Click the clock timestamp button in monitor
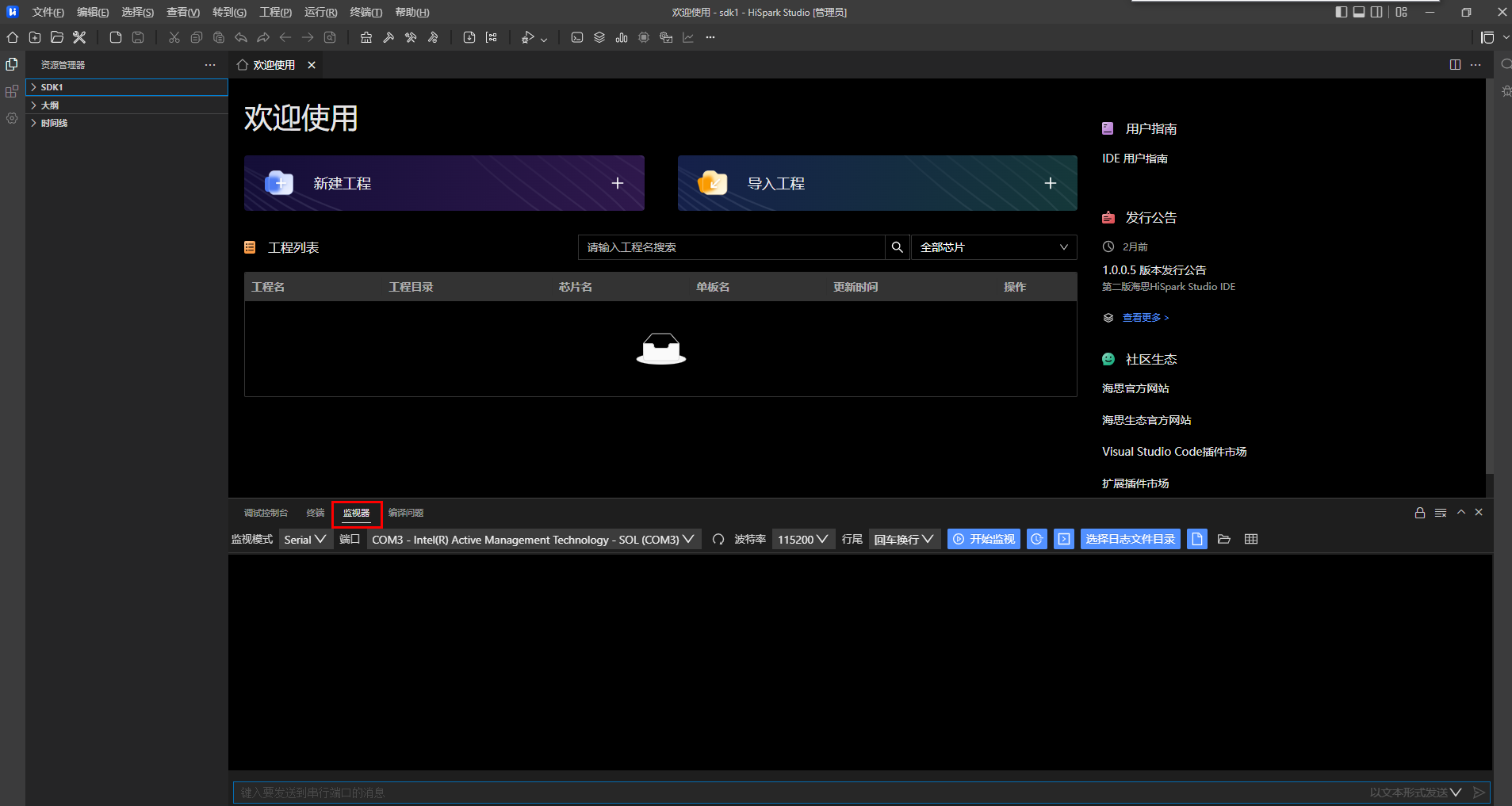The width and height of the screenshot is (1512, 806). click(1037, 539)
